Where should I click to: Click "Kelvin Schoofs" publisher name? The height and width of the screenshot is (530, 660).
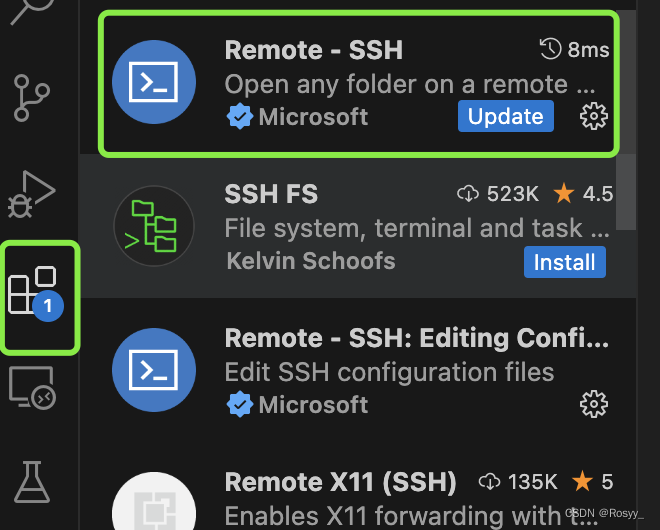311,261
